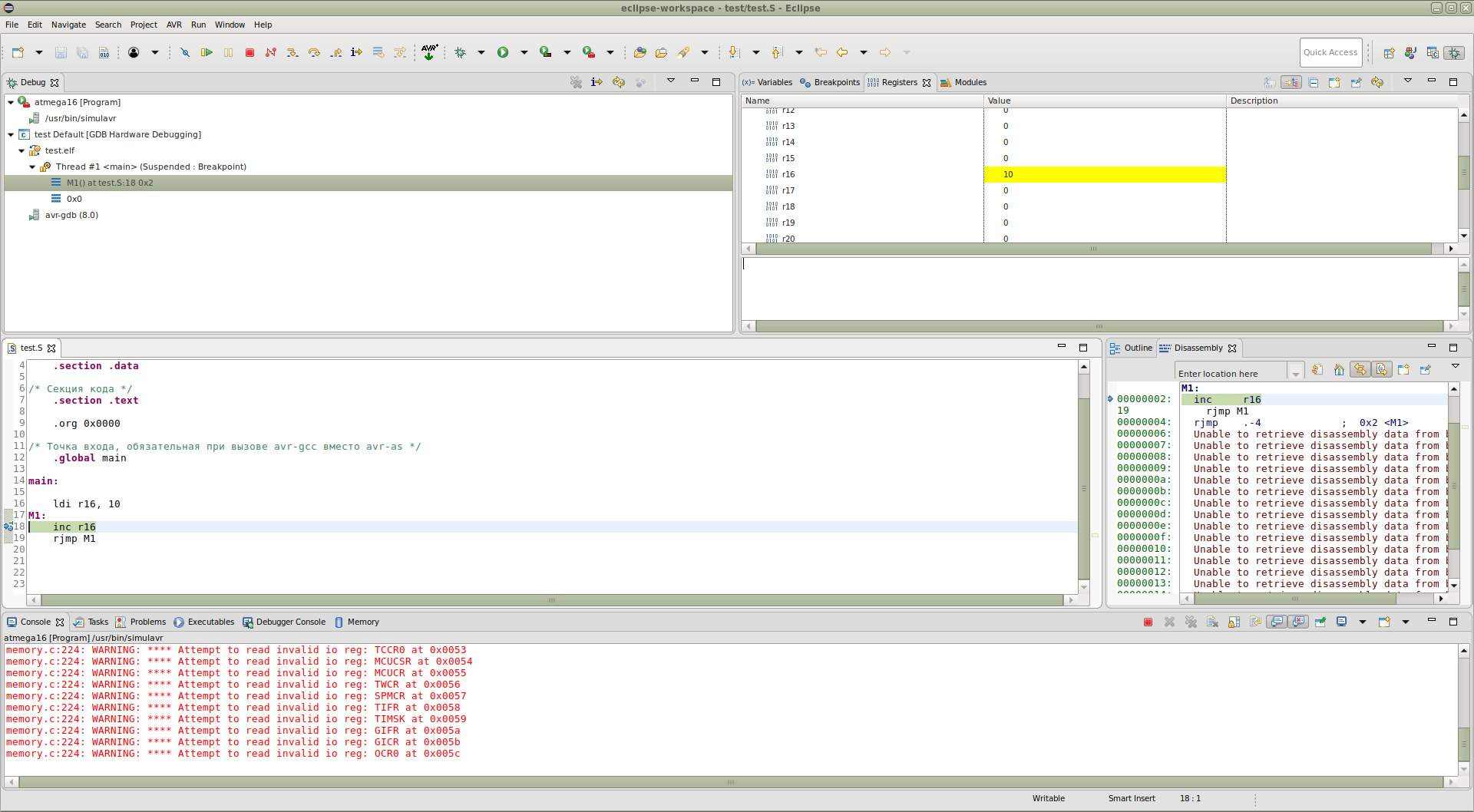Click the Search flashlight toolbar icon
The height and width of the screenshot is (812, 1474).
(x=683, y=52)
